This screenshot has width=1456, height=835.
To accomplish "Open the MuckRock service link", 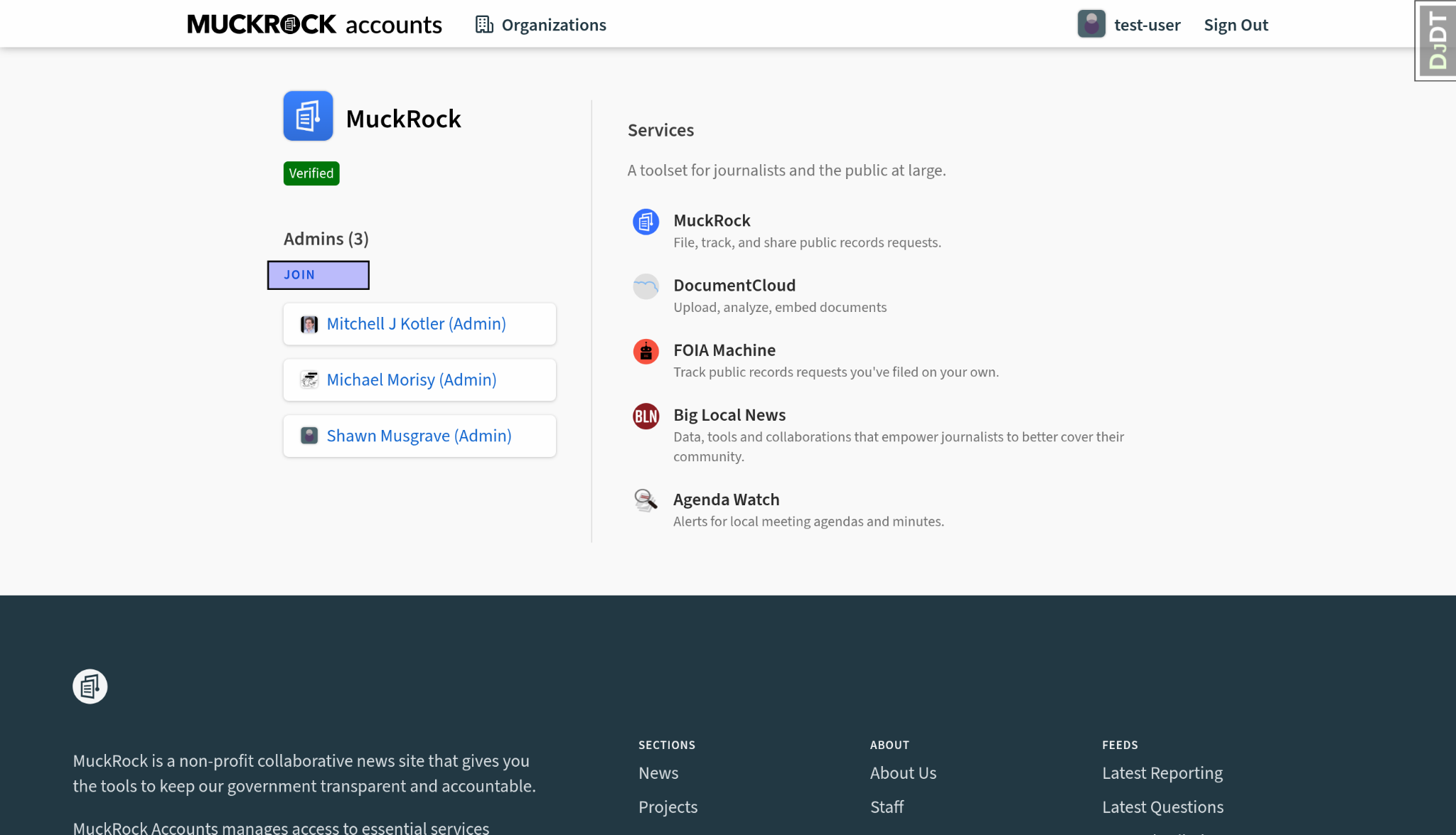I will pyautogui.click(x=712, y=221).
